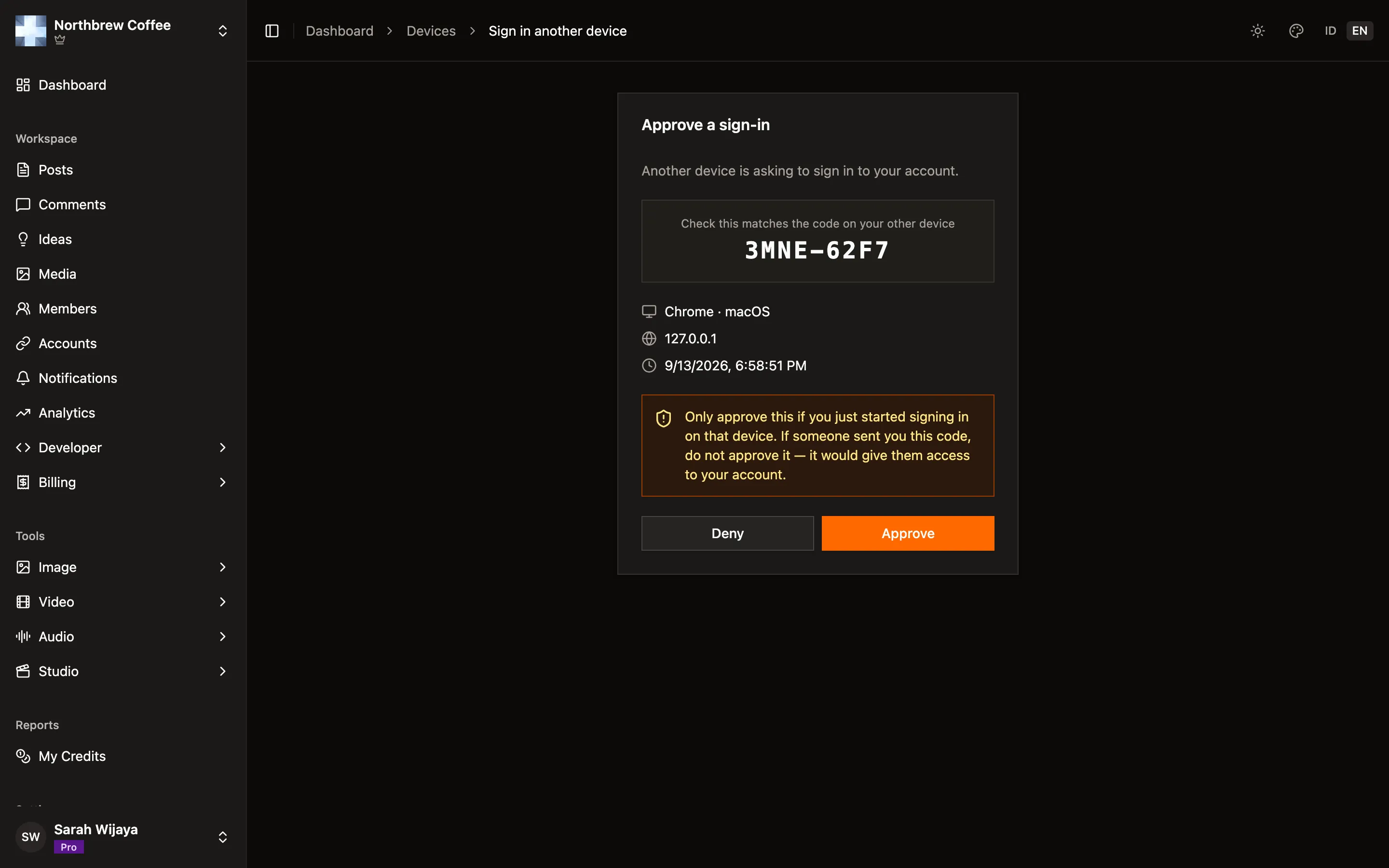The width and height of the screenshot is (1389, 868).
Task: Click the 9/13/2026 timestamp text
Action: [735, 366]
